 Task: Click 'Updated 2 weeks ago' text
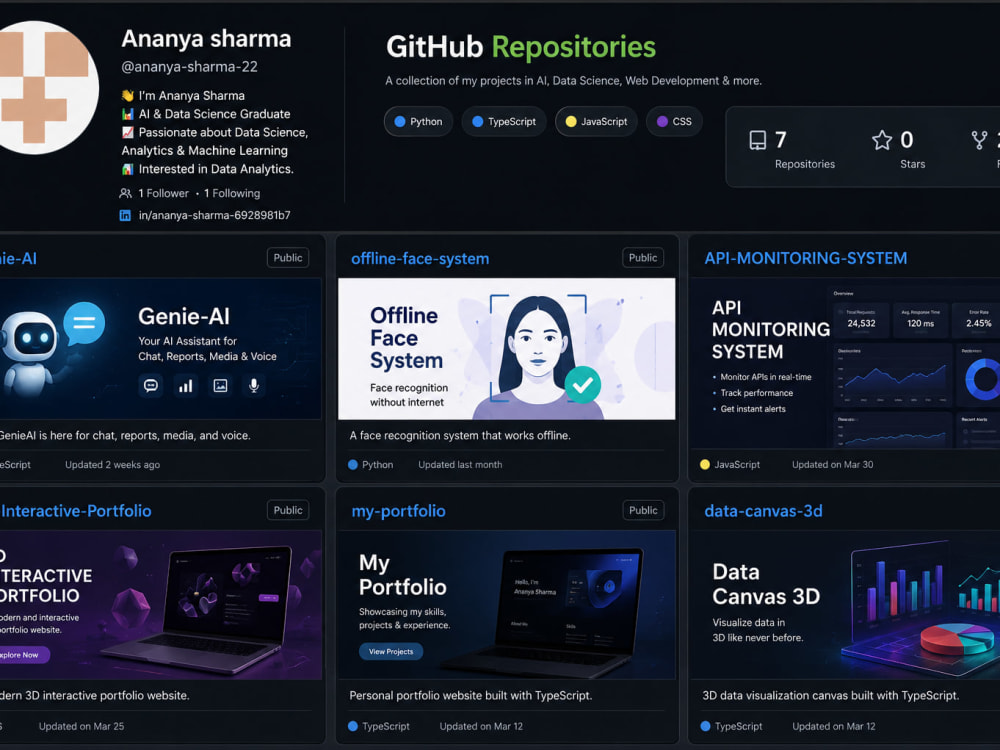(112, 465)
